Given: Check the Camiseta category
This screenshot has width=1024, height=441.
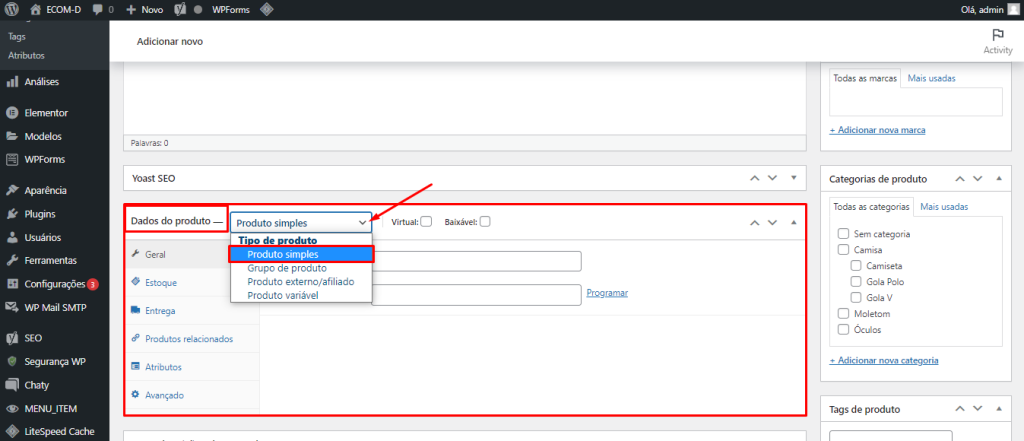Looking at the screenshot, I should (856, 266).
